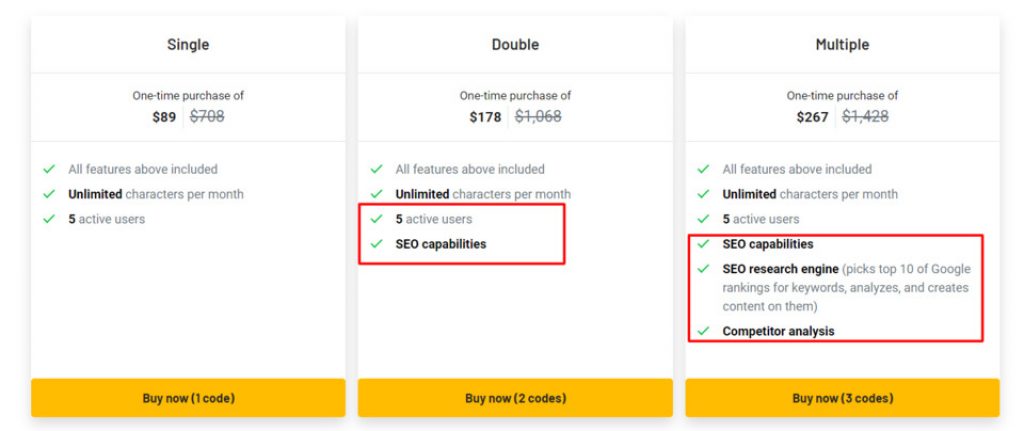Image resolution: width=1024 pixels, height=431 pixels.
Task: Click the $89 price in Single plan
Action: coord(164,117)
